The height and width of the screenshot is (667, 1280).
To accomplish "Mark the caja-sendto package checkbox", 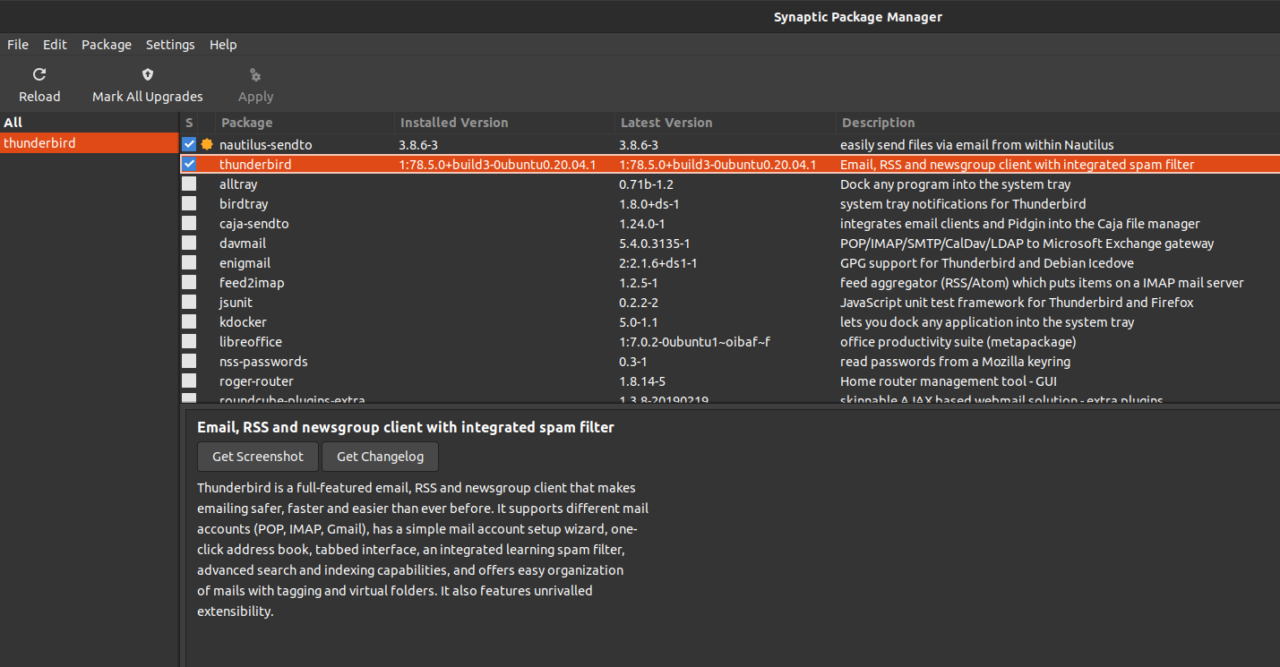I will point(189,223).
